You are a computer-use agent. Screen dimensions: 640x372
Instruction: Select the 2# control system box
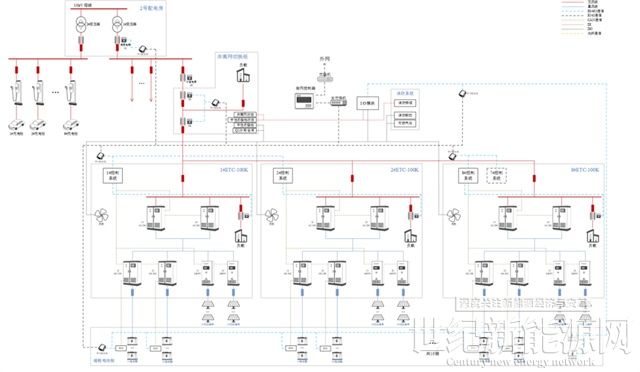pyautogui.click(x=283, y=176)
